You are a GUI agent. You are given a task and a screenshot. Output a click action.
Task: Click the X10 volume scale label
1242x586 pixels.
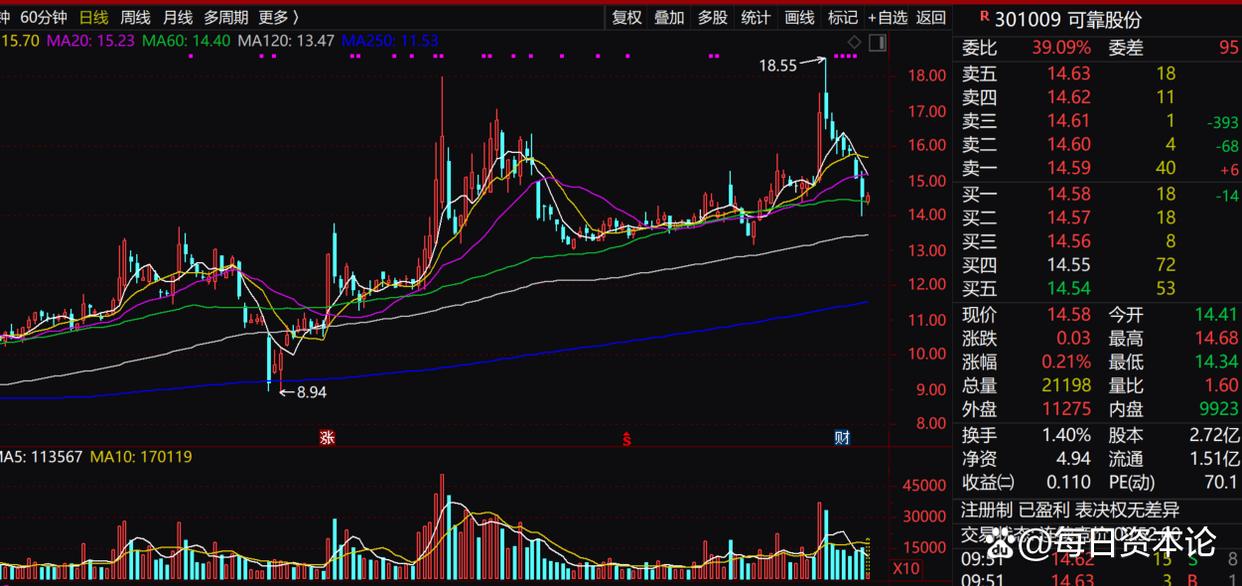click(906, 568)
